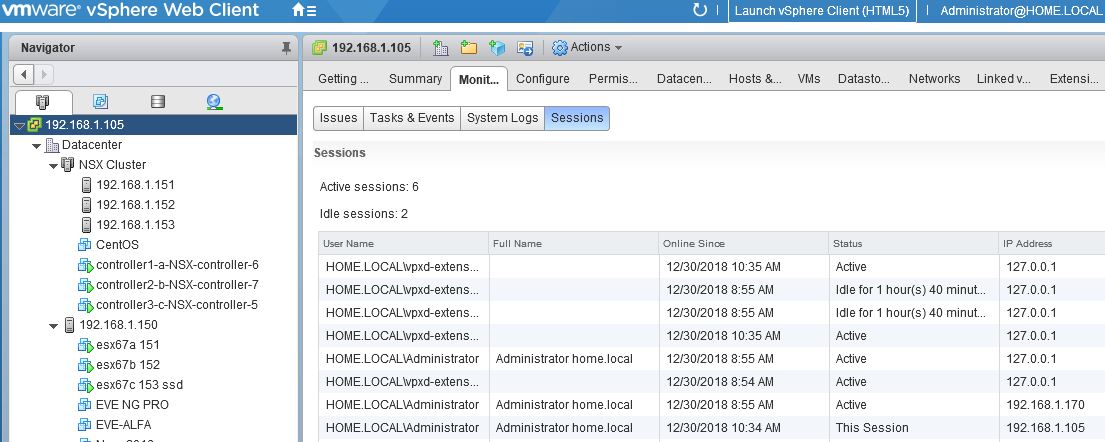1105x442 pixels.
Task: Click the vCenter icon beside 192.168.1.105 title
Action: click(x=320, y=47)
